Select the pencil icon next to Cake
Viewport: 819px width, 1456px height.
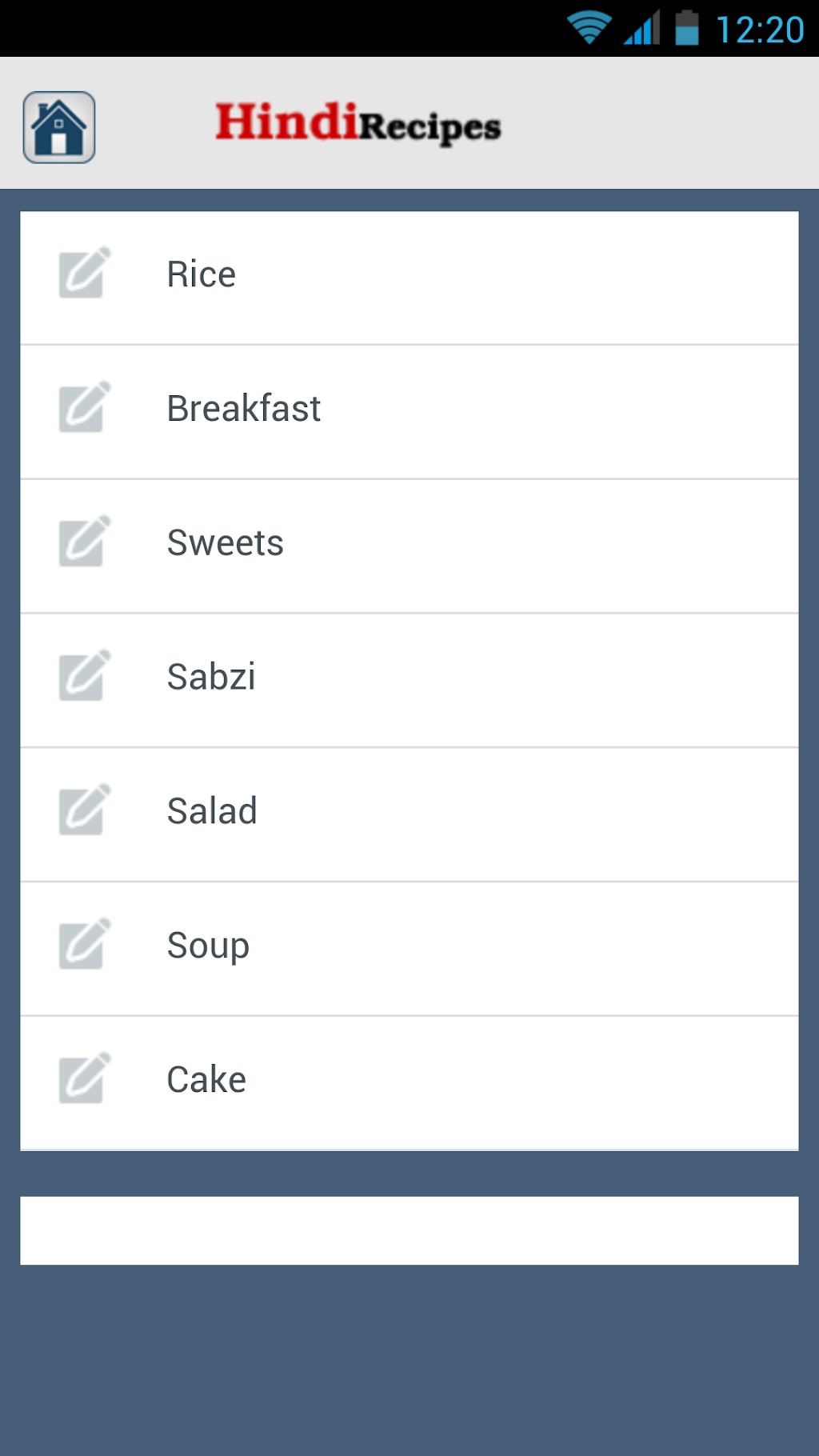84,1079
